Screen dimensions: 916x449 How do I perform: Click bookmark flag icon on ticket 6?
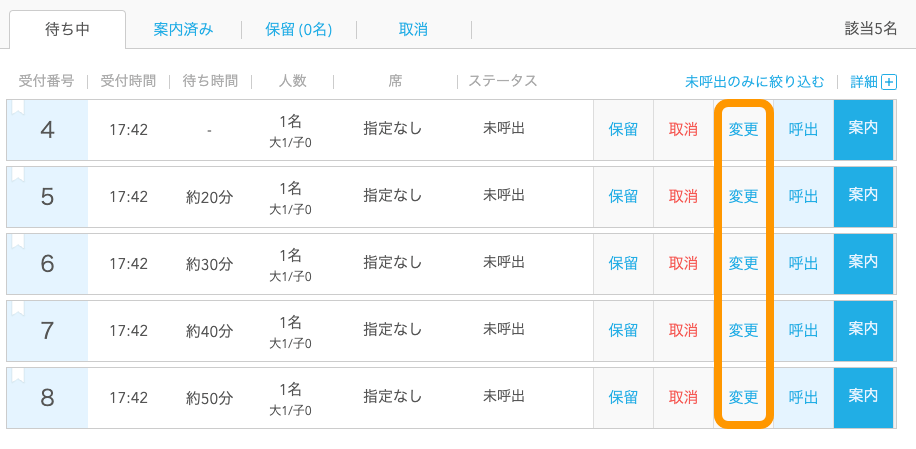point(19,242)
